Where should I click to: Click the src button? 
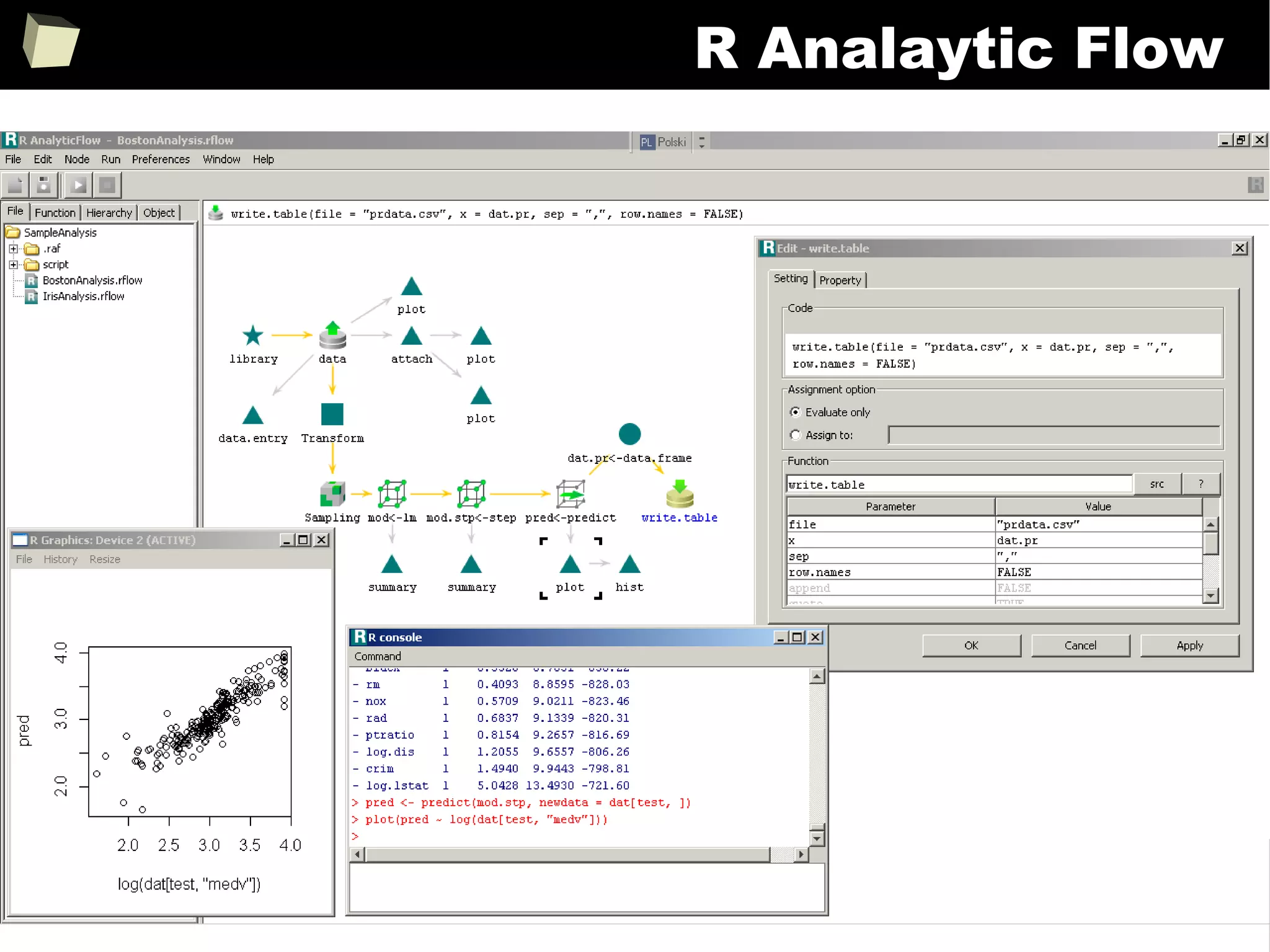coord(1157,484)
